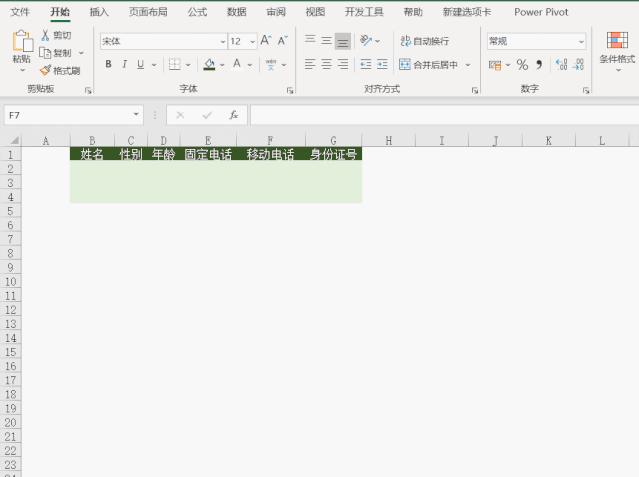Apply font color A icon
Screen dimensions: 639x477
pyautogui.click(x=237, y=64)
